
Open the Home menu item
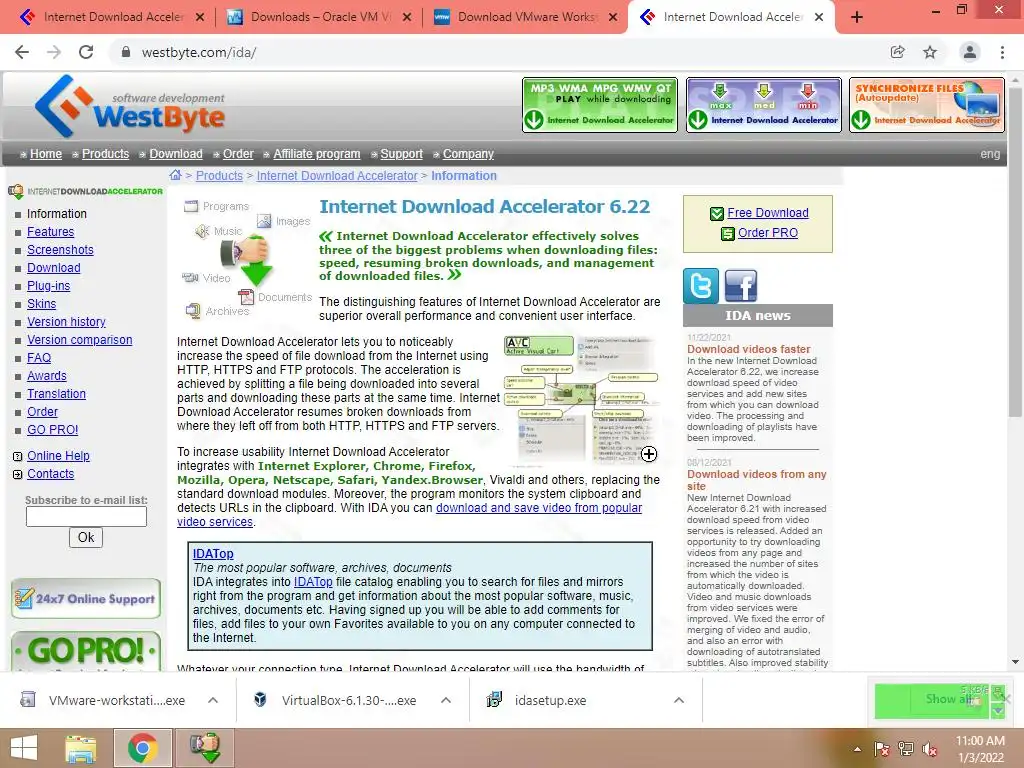(x=46, y=154)
